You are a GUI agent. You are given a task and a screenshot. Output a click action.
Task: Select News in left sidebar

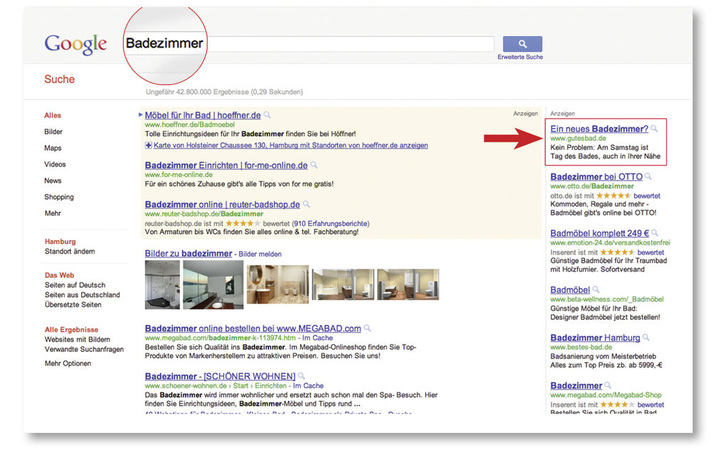click(x=52, y=181)
